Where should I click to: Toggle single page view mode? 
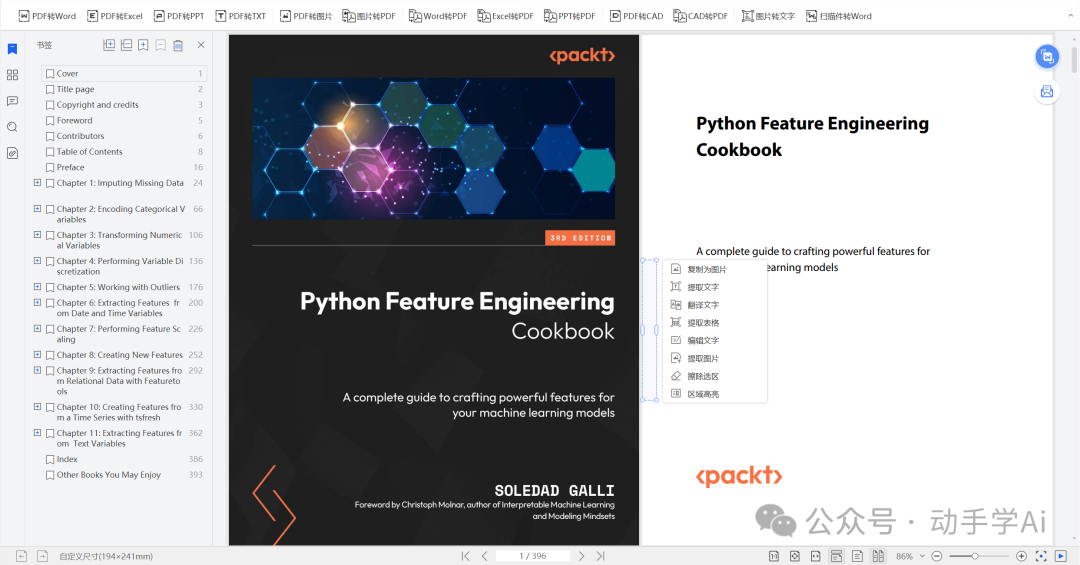(858, 556)
